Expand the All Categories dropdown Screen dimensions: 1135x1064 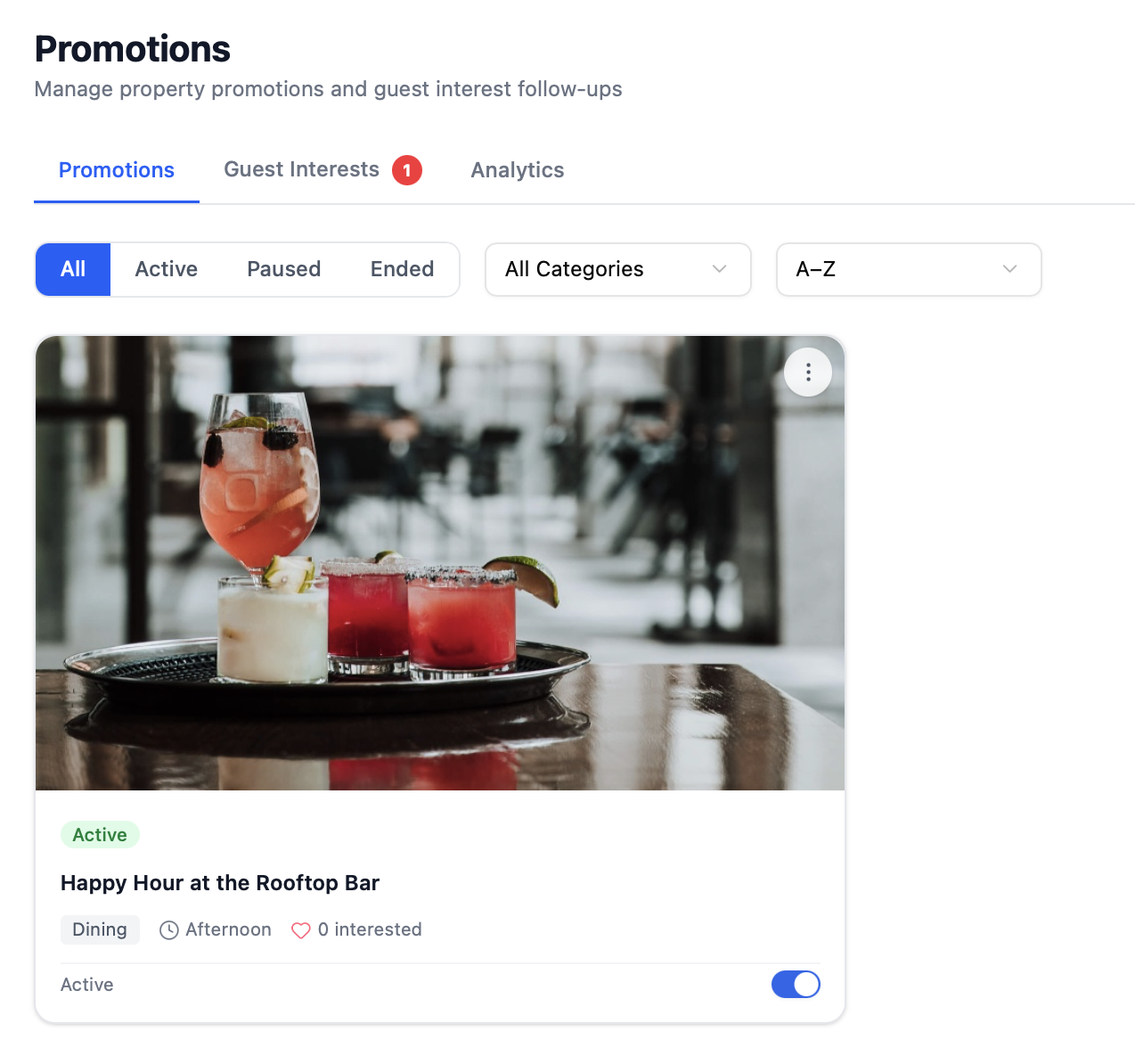618,269
